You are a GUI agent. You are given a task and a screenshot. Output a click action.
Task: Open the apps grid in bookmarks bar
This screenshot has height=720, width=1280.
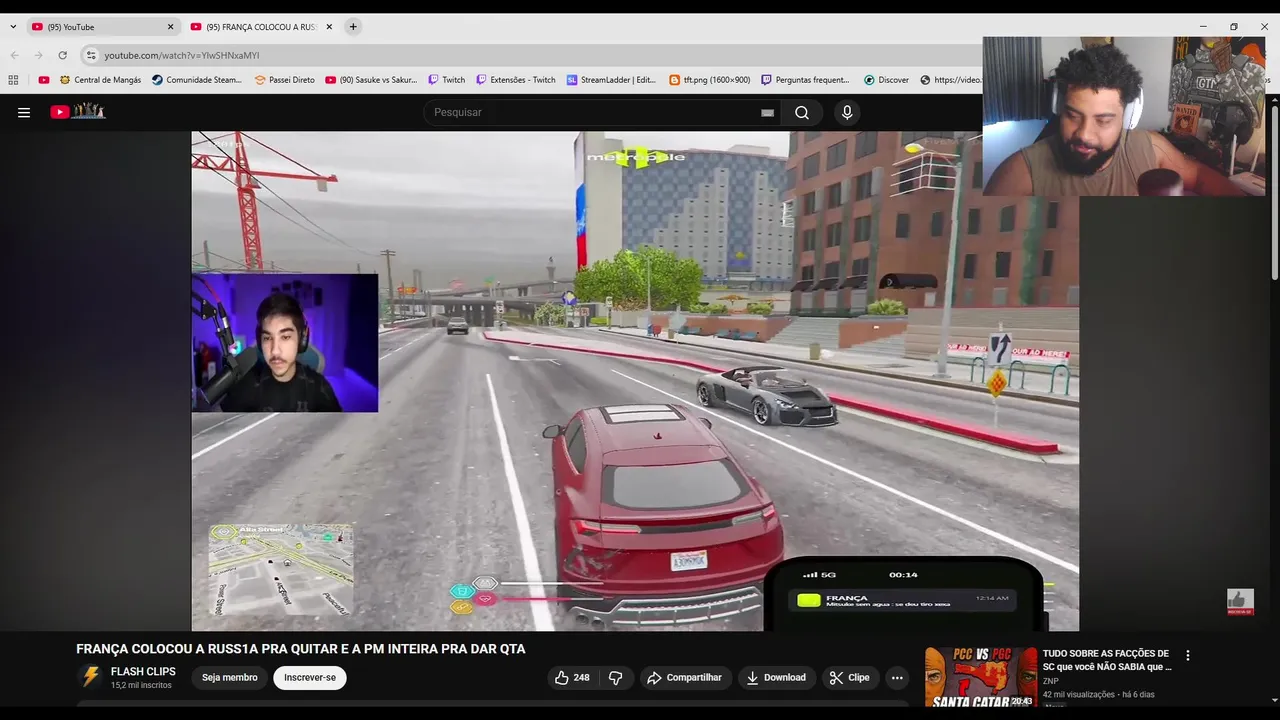(13, 80)
